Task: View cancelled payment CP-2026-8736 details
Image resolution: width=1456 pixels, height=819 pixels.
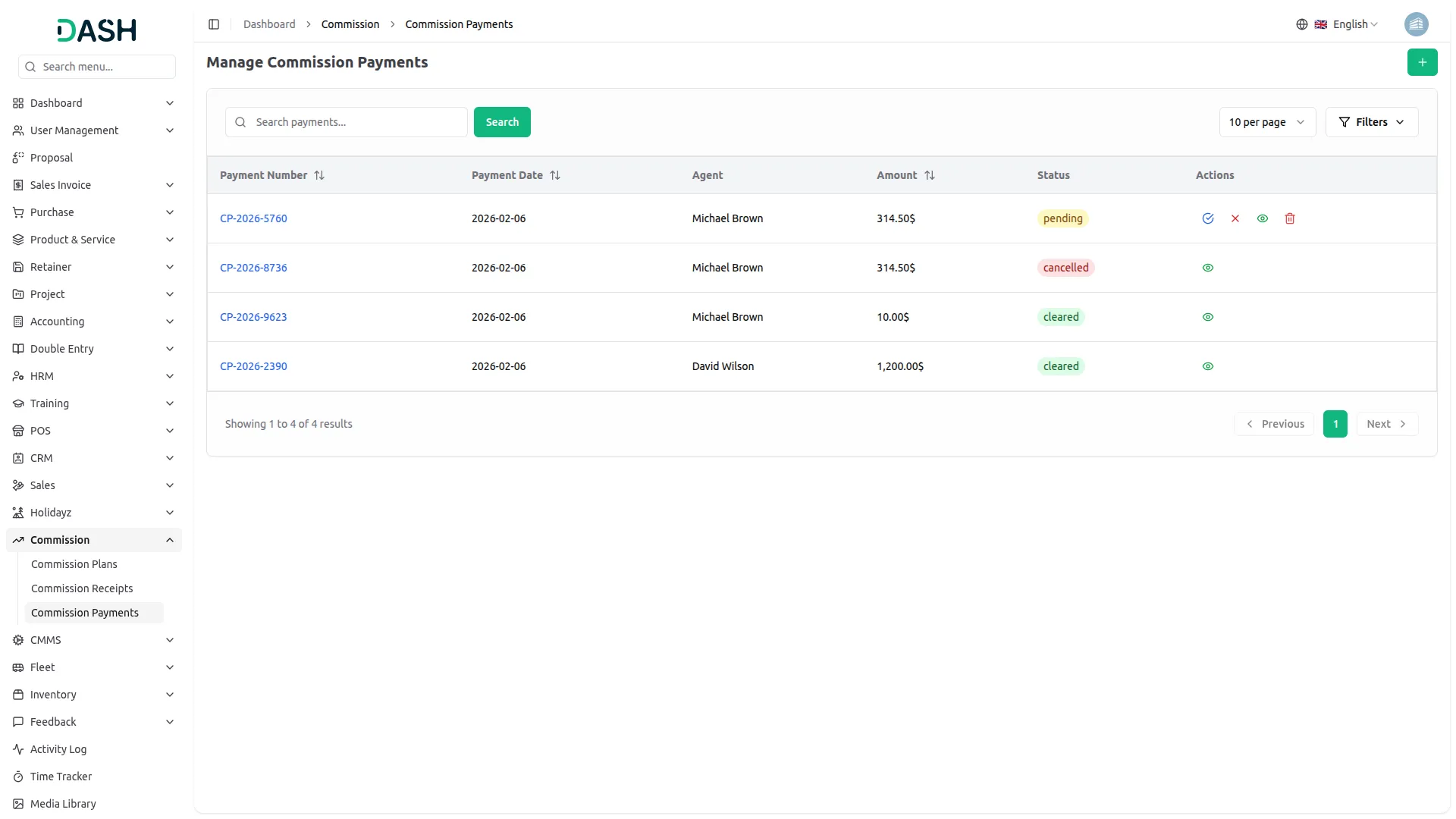Action: (1208, 268)
